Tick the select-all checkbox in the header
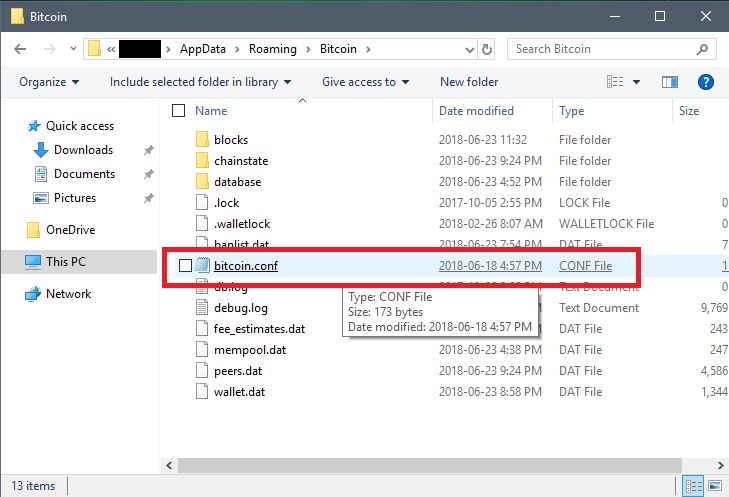Screen dimensions: 729x497 [179, 111]
